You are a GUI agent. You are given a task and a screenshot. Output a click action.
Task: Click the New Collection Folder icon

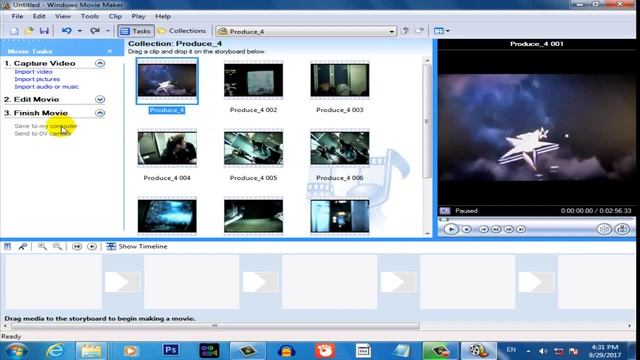[420, 31]
